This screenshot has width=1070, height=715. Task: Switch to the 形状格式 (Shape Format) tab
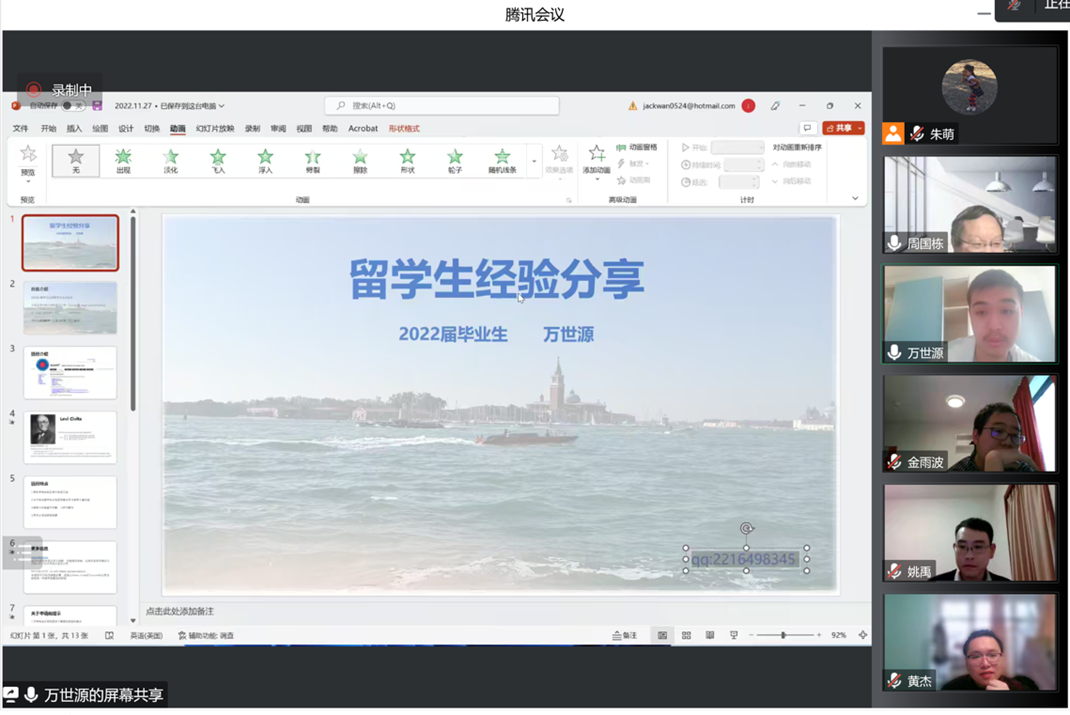click(x=404, y=128)
